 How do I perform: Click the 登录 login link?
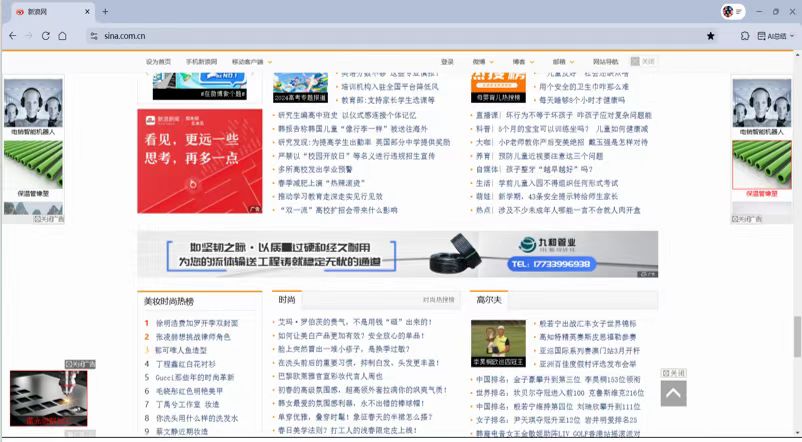447,61
